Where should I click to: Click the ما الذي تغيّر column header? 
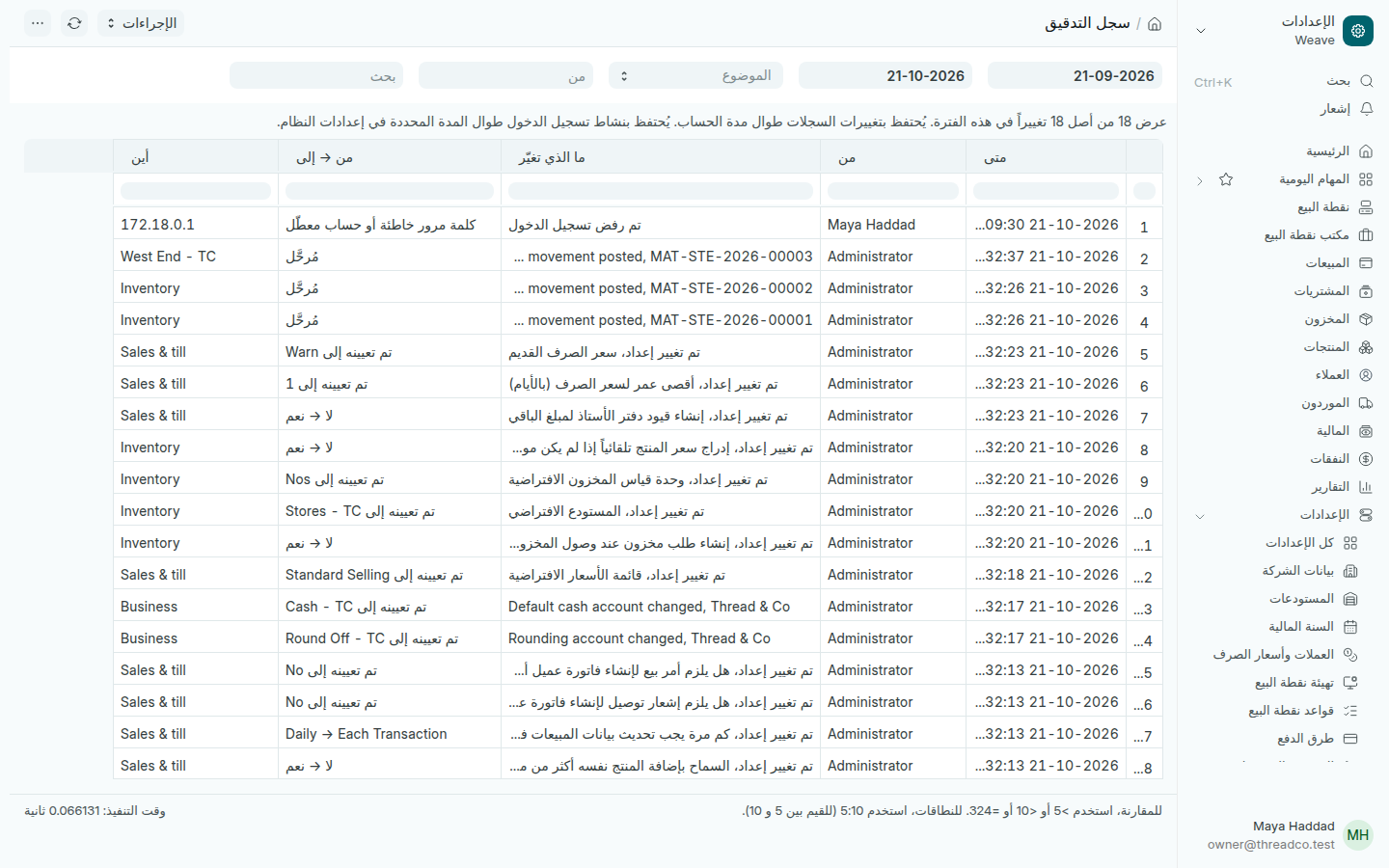[661, 157]
